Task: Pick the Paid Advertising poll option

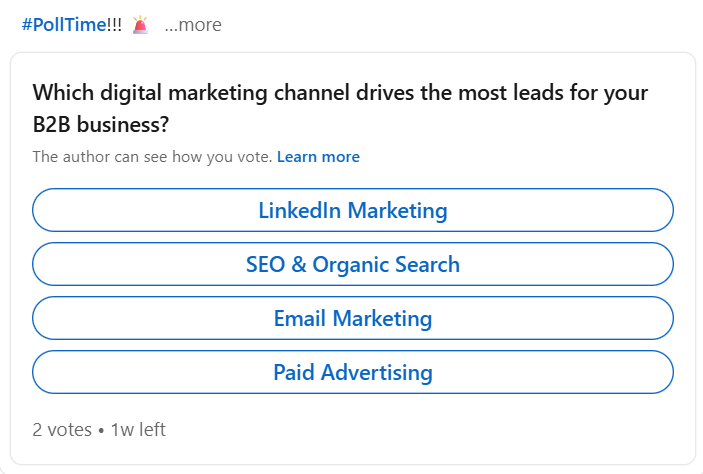Action: [x=353, y=372]
